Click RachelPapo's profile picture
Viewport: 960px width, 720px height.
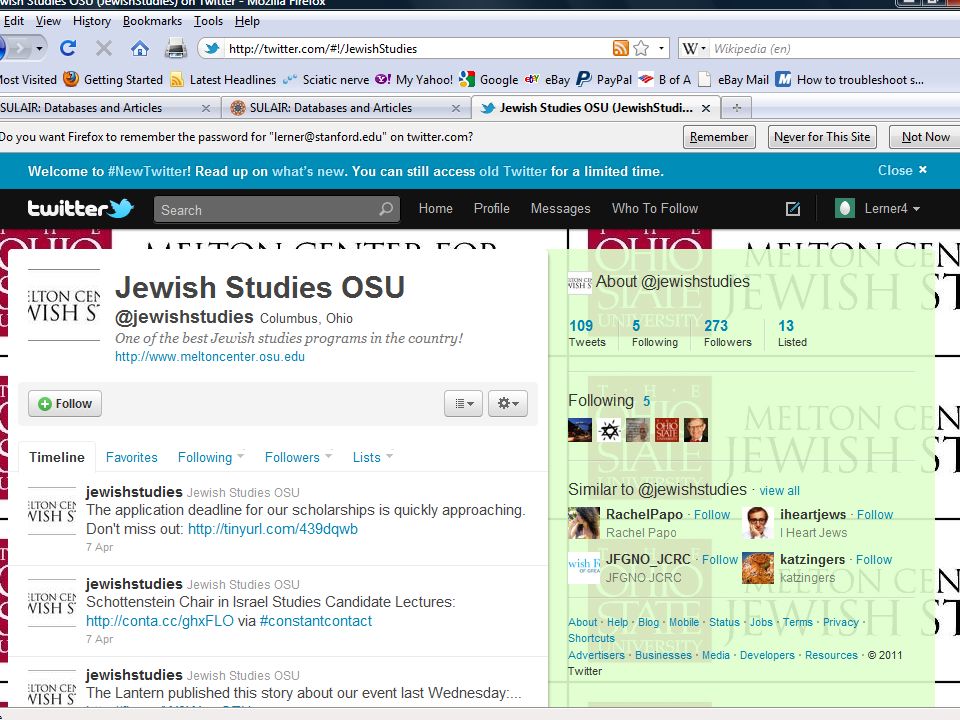coord(583,523)
